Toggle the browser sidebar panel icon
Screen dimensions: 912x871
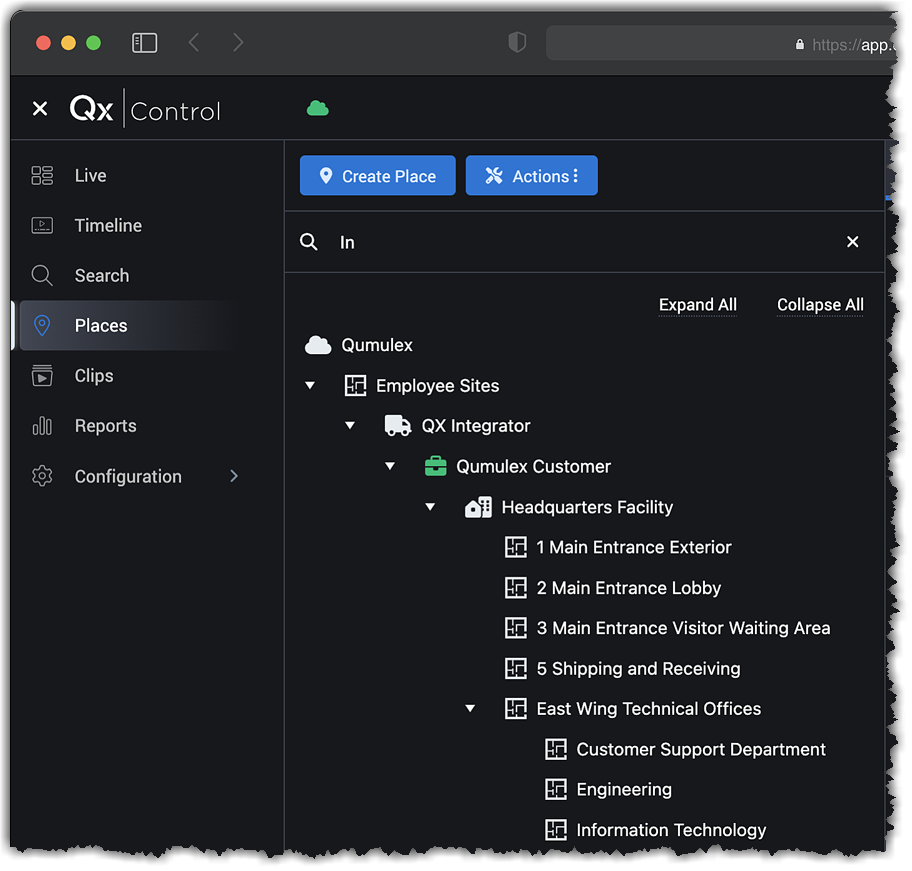point(145,43)
